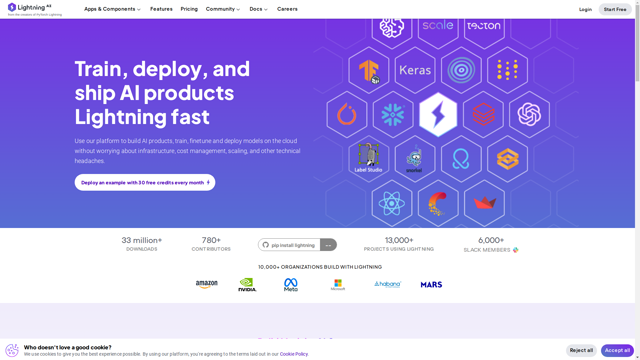Click the 780+ contributors stat
Viewport: 640px width, 360px height.
pyautogui.click(x=211, y=244)
